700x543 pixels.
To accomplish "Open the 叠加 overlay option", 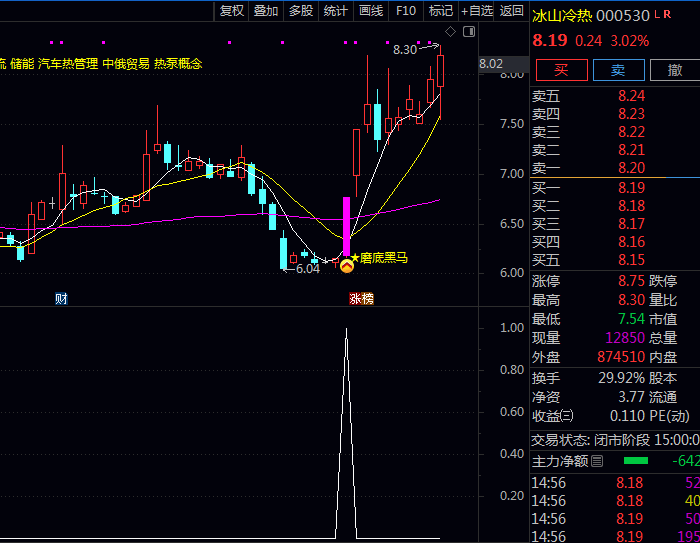I will 266,11.
